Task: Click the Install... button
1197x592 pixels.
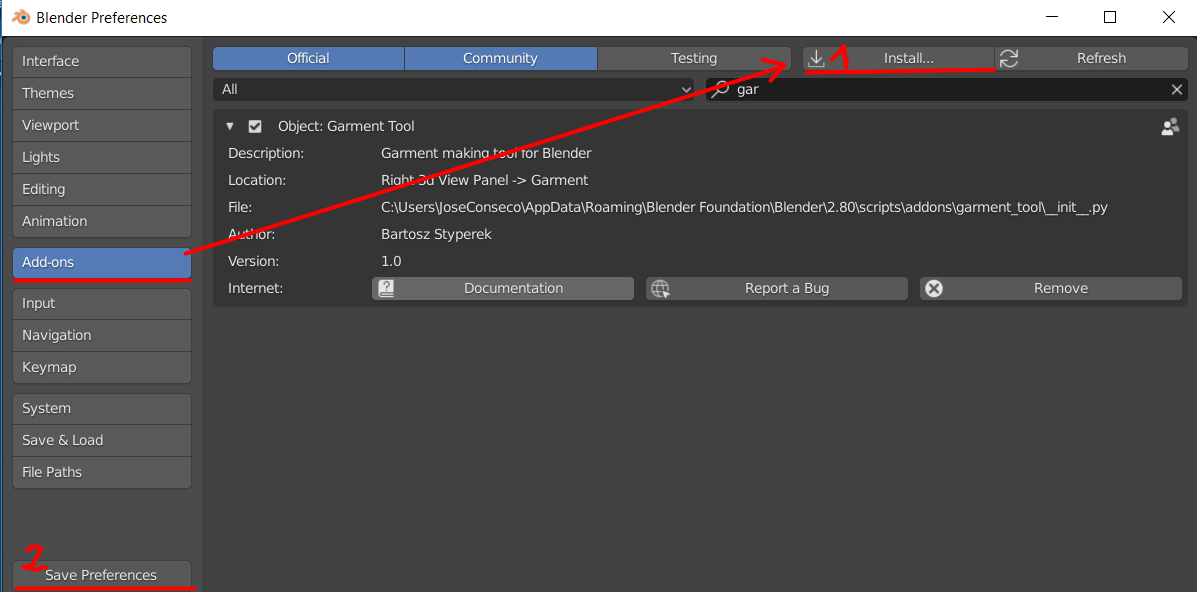Action: 899,58
